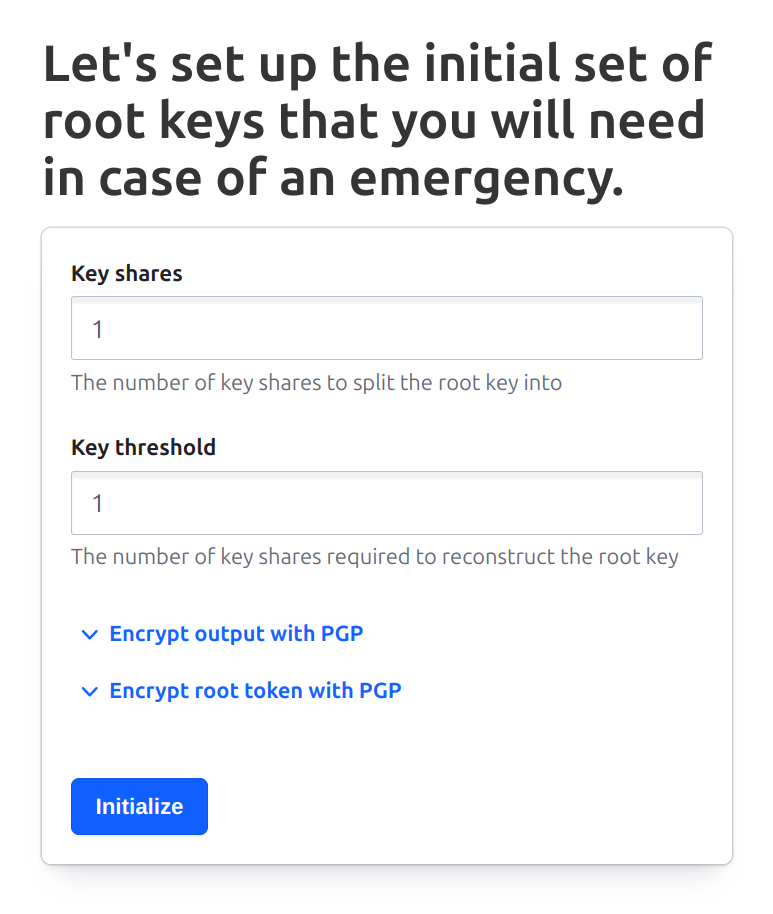Click the chevron icon beside Encrypt output with PGP
773x914 pixels.
click(89, 634)
